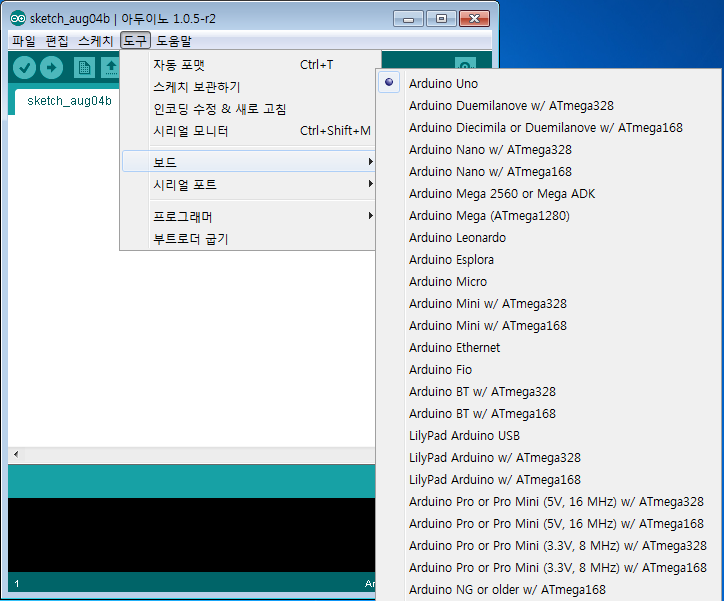Choose 스케치 보관하기 entry
724x601 pixels.
pos(248,87)
